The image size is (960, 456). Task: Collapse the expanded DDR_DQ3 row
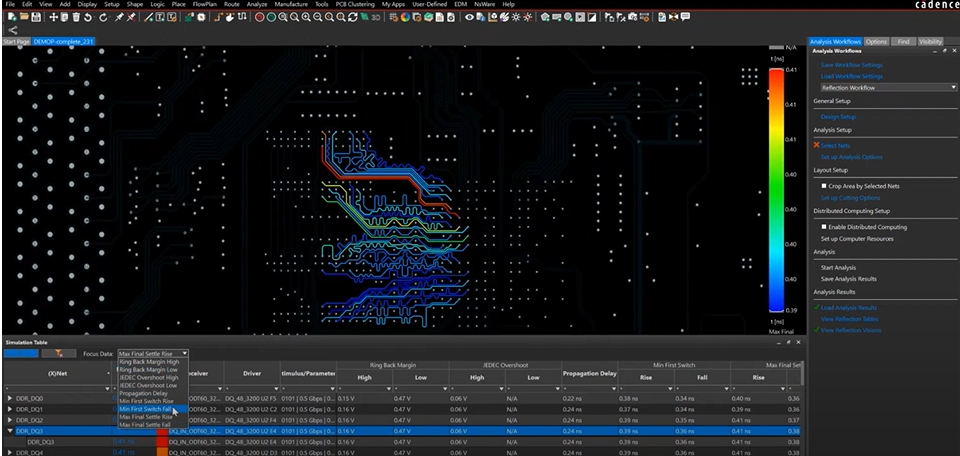[x=9, y=431]
